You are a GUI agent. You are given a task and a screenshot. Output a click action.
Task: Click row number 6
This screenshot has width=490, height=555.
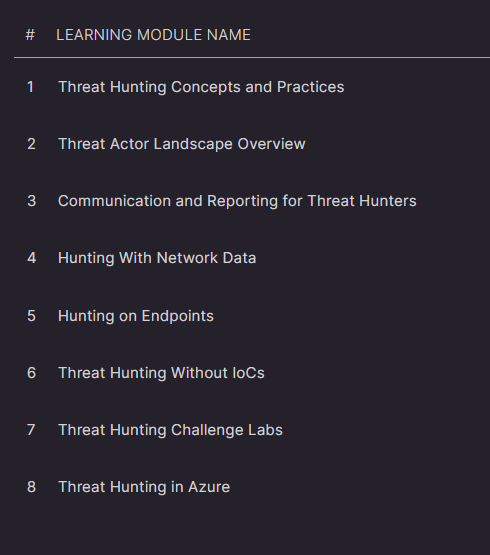[x=32, y=373]
